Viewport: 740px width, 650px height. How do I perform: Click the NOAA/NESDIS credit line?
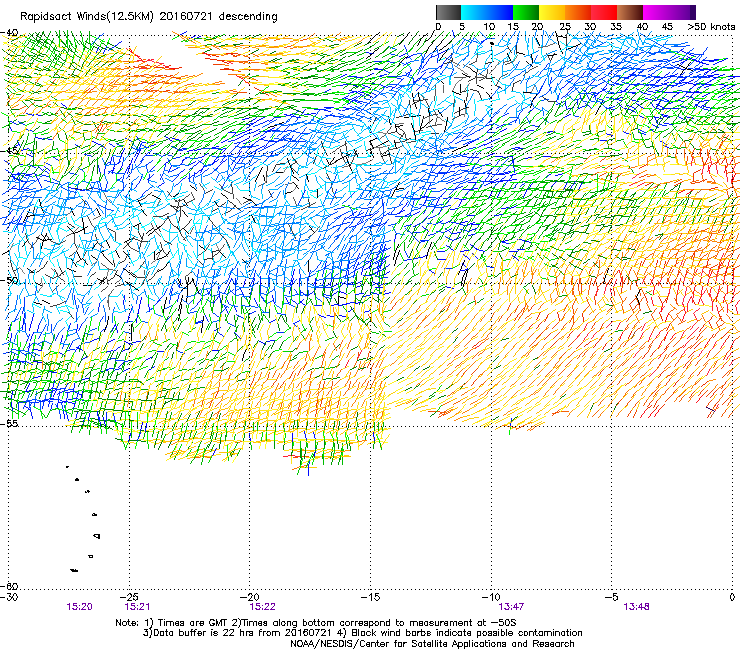click(x=432, y=644)
